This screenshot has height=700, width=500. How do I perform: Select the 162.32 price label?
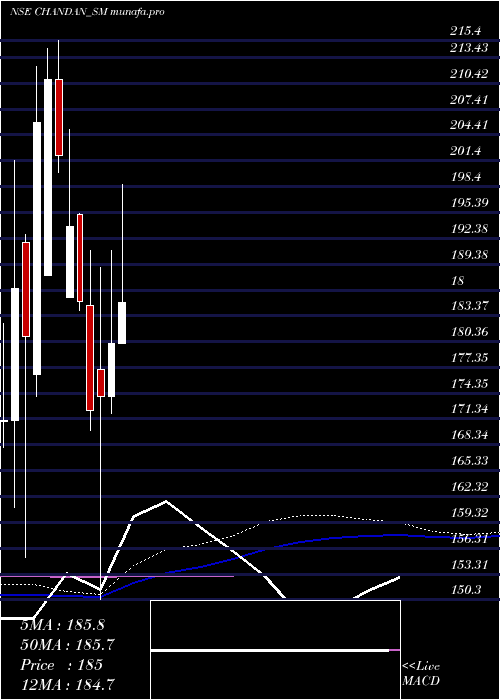pos(469,487)
